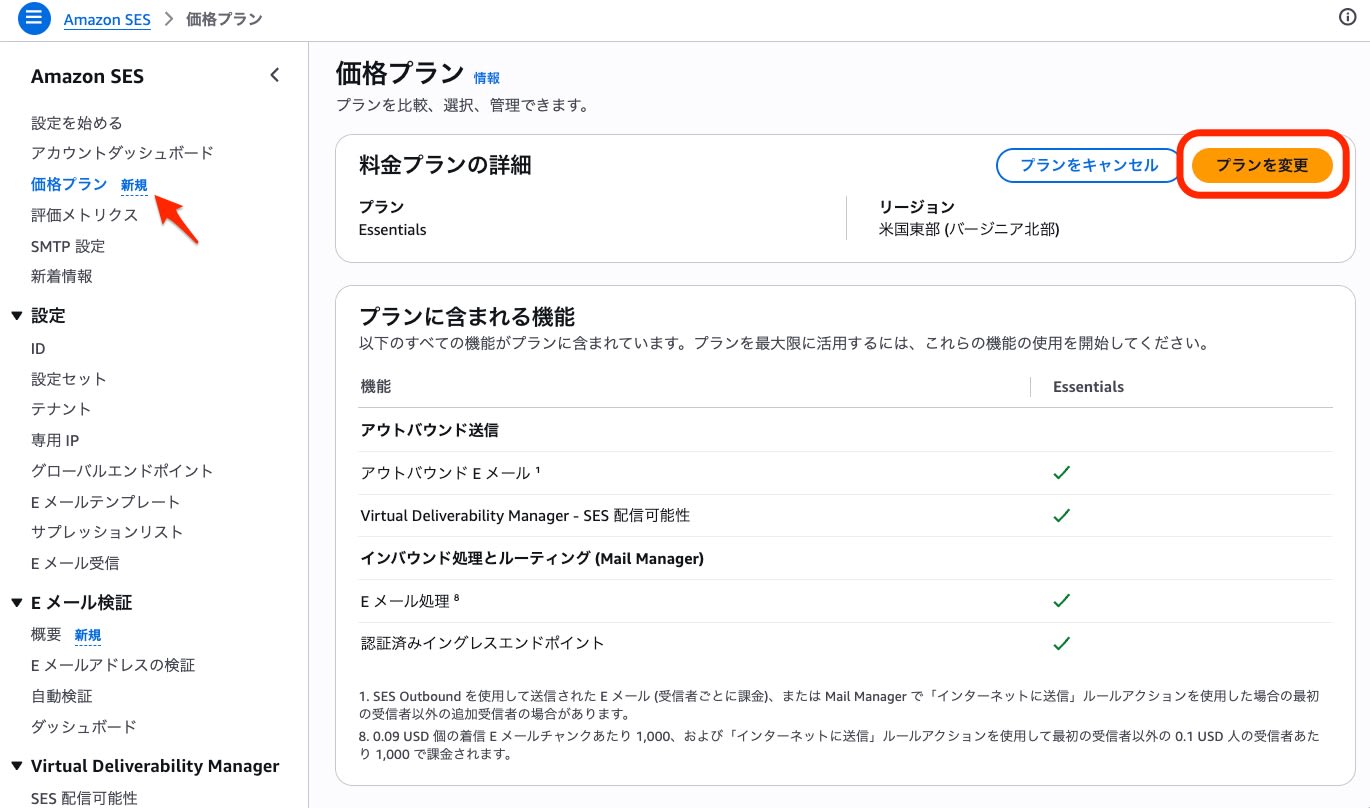Click the Amazon SES sidebar title

pos(87,76)
